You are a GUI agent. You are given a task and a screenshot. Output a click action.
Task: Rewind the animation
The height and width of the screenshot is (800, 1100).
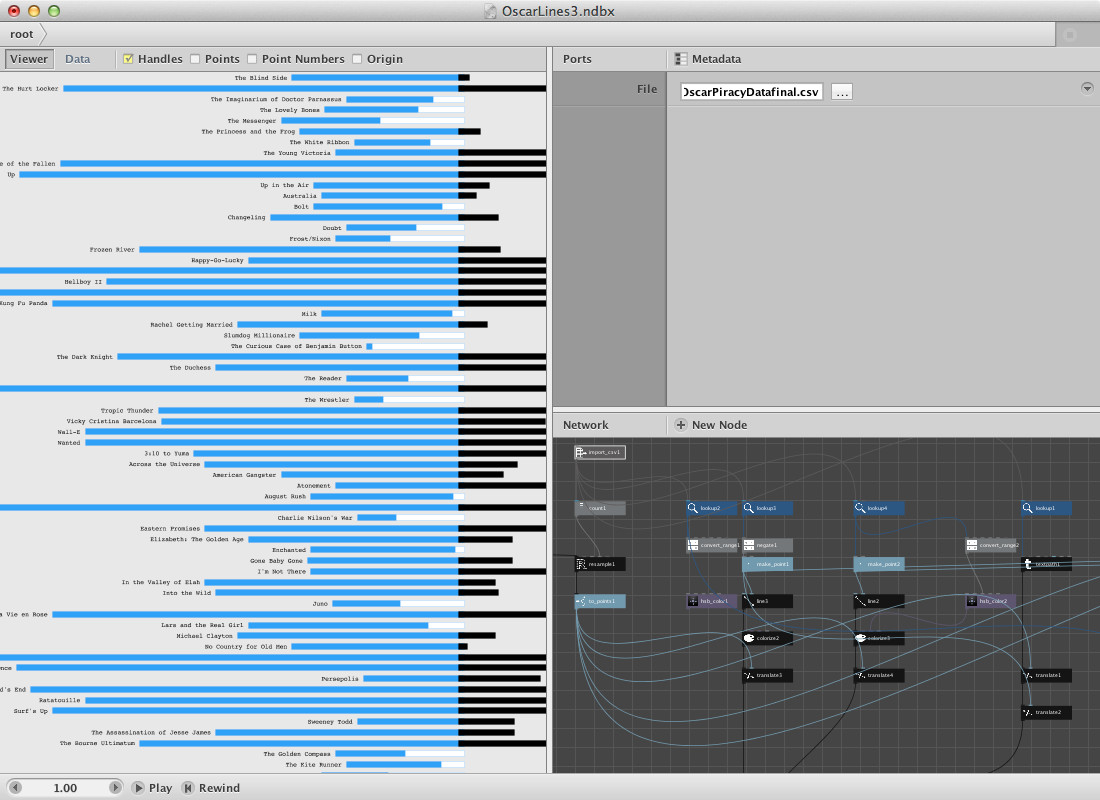(x=210, y=788)
